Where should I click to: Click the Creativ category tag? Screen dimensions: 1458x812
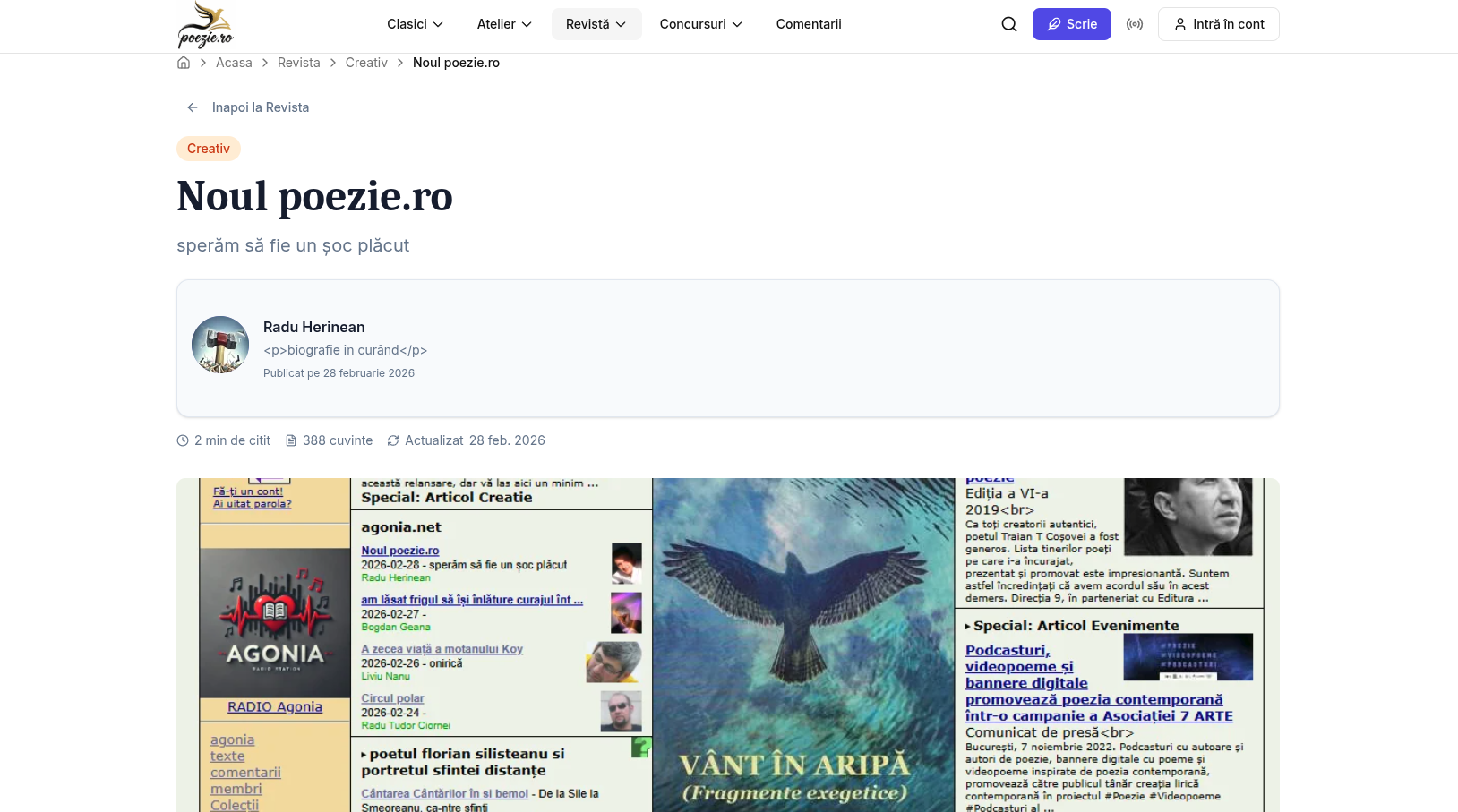[209, 149]
